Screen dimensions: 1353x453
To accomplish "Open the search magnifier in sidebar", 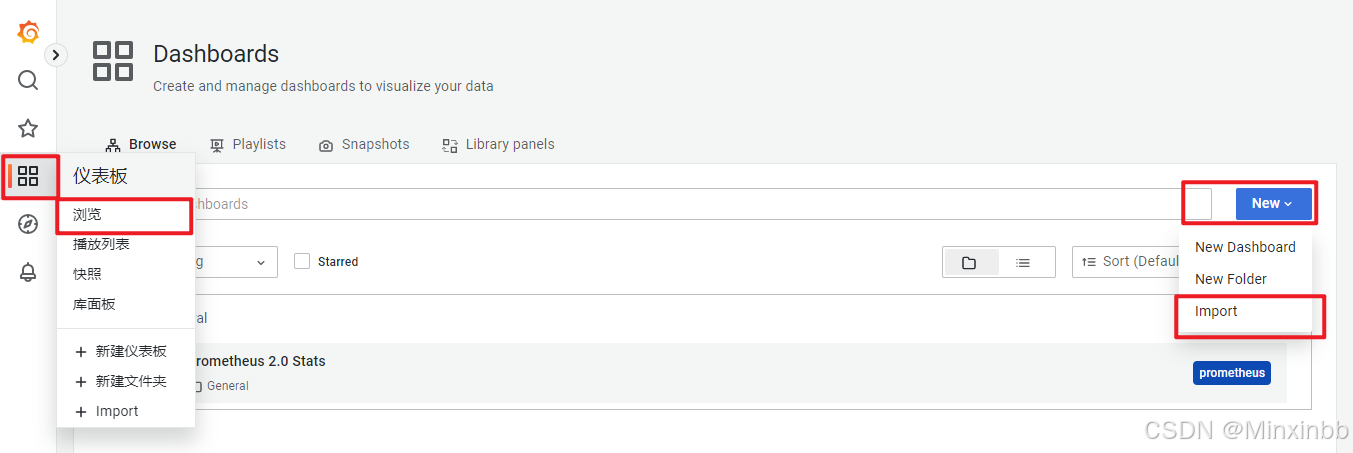I will pyautogui.click(x=28, y=80).
